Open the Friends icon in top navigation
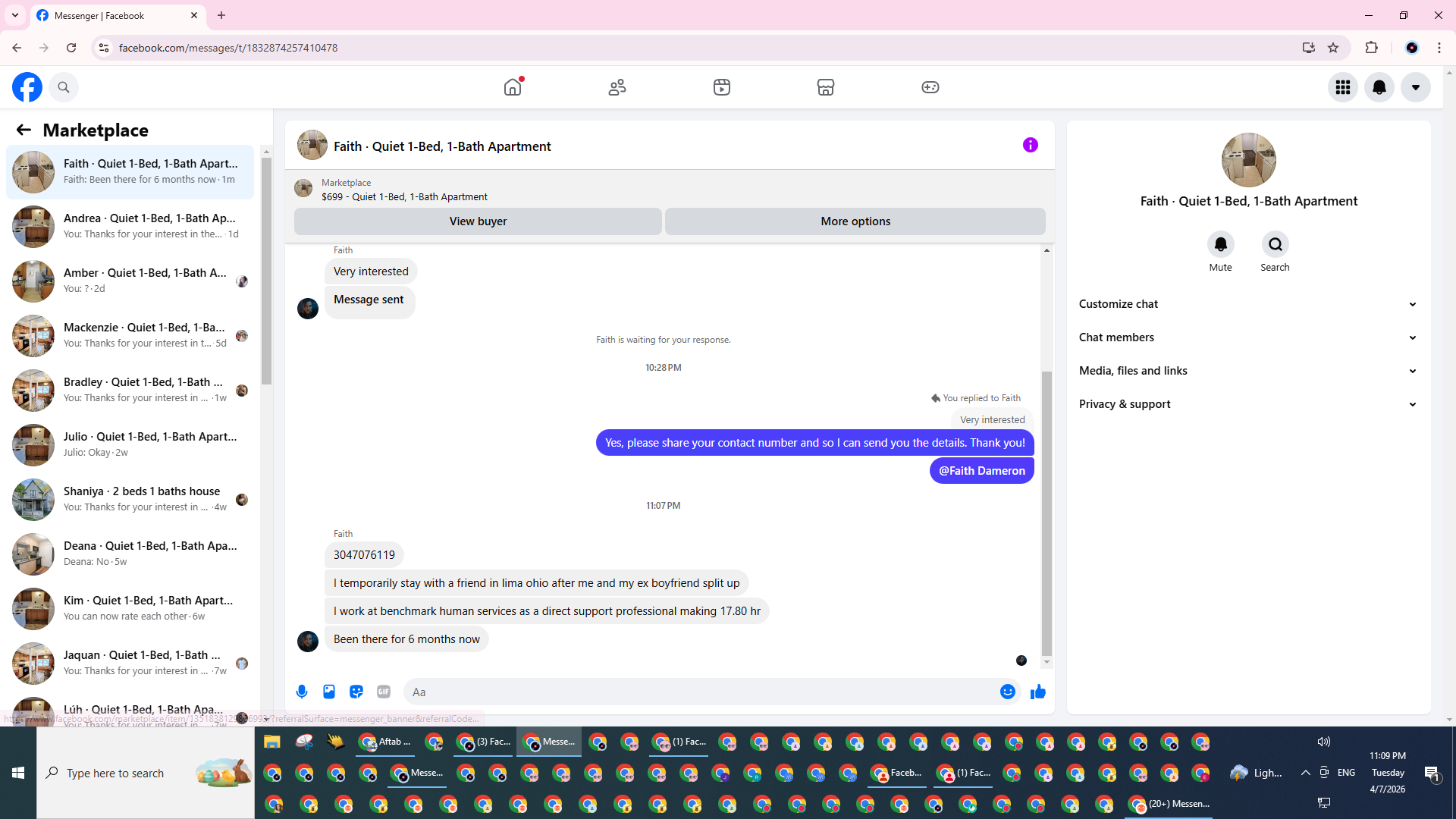The image size is (1456, 819). [x=617, y=87]
